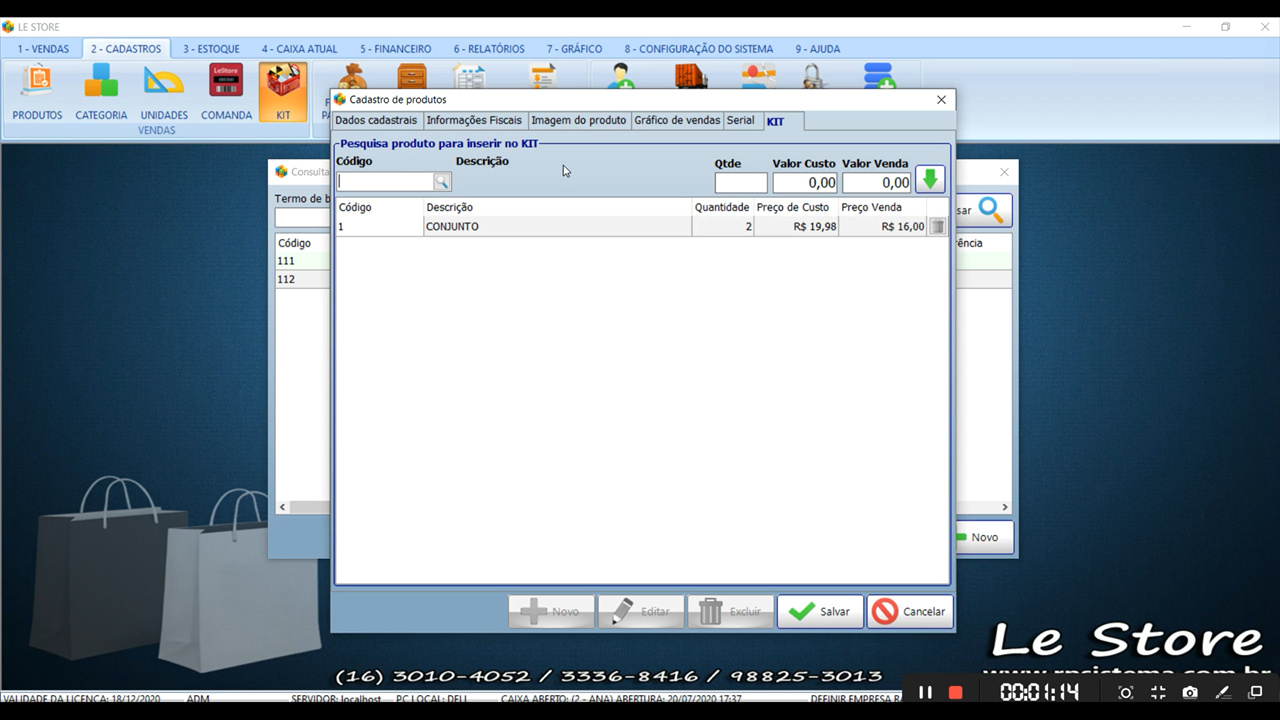Image resolution: width=1280 pixels, height=720 pixels.
Task: Open the 3 - ESTOQUE menu
Action: pyautogui.click(x=211, y=49)
